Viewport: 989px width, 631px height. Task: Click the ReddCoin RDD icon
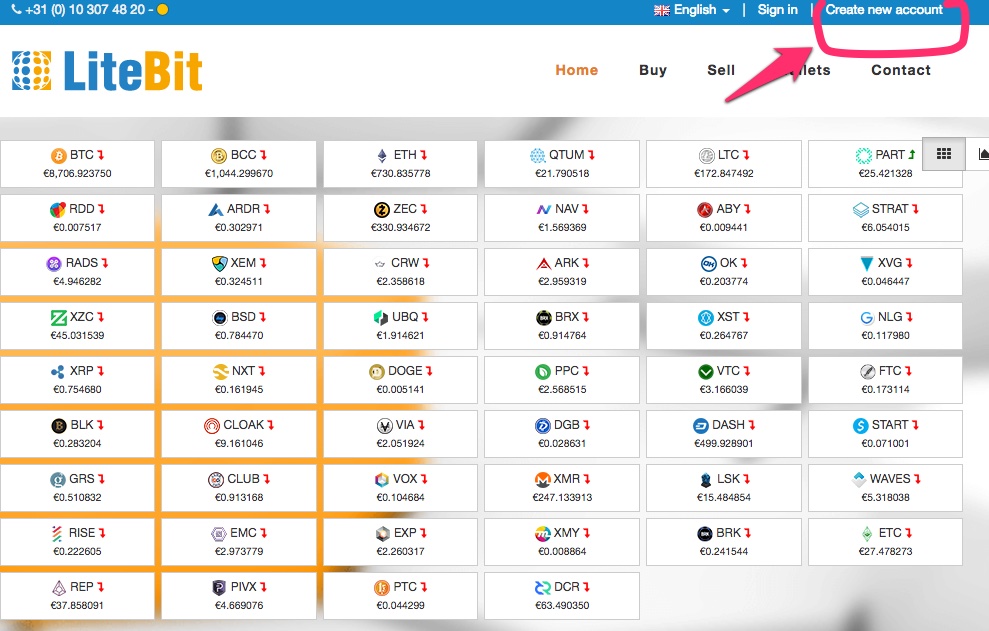pyautogui.click(x=58, y=209)
